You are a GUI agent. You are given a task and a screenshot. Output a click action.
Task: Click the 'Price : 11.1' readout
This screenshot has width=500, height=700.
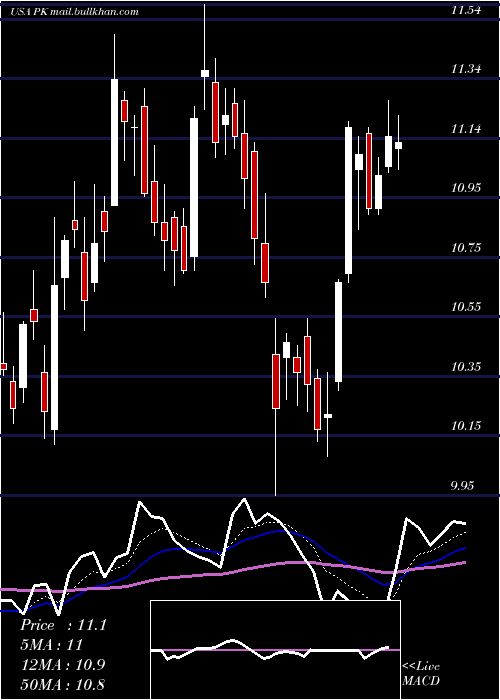tap(63, 625)
